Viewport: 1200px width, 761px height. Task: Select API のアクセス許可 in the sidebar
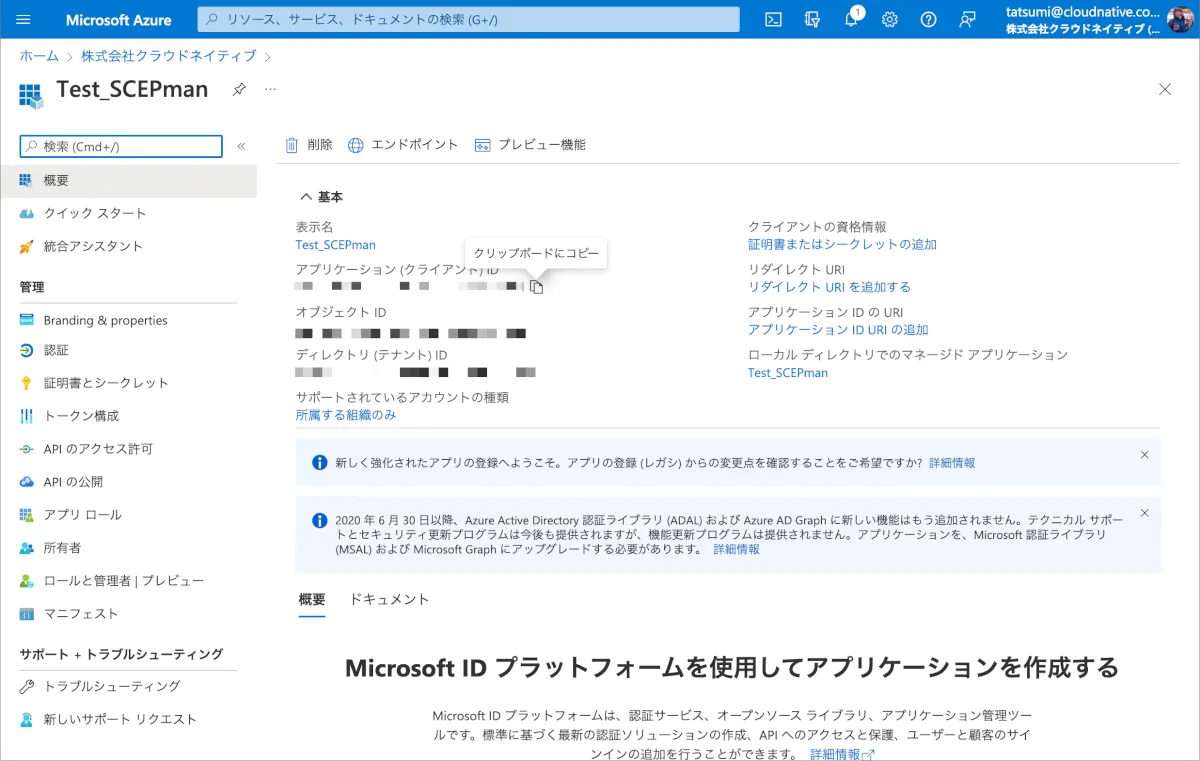click(x=98, y=449)
